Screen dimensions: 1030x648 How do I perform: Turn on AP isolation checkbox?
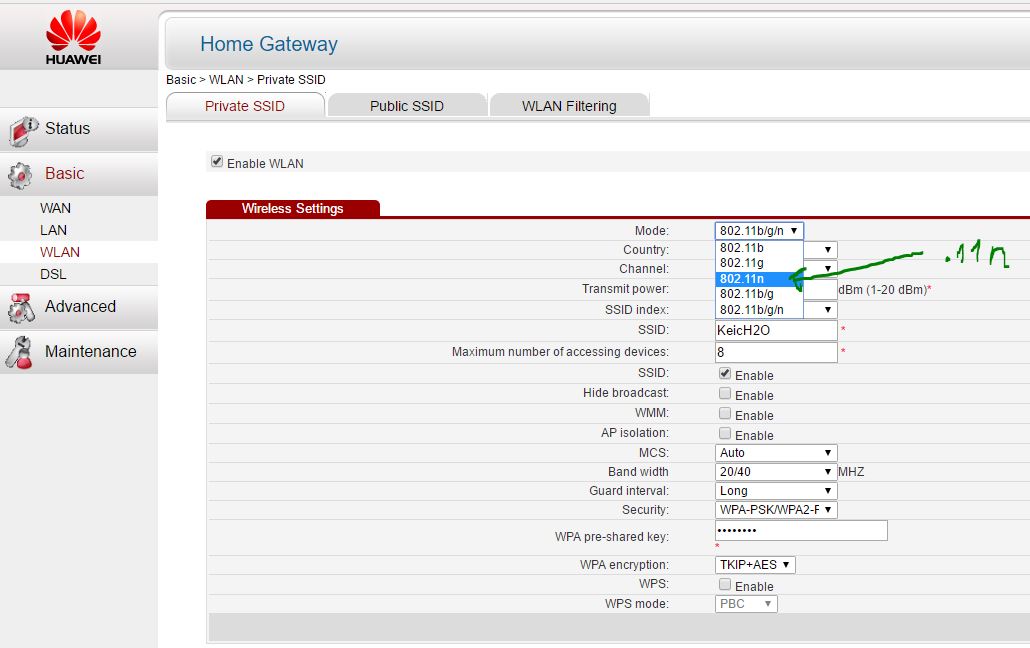[x=725, y=434]
